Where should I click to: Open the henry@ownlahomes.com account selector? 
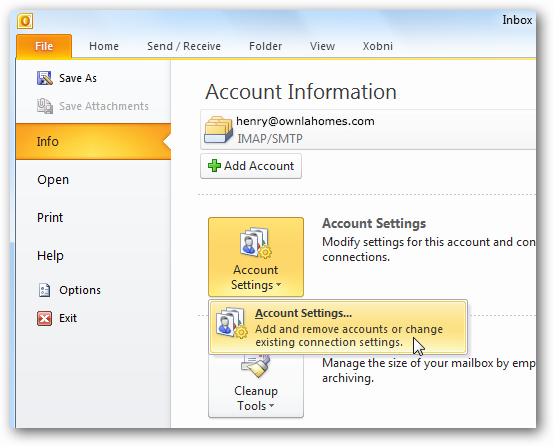pyautogui.click(x=368, y=130)
